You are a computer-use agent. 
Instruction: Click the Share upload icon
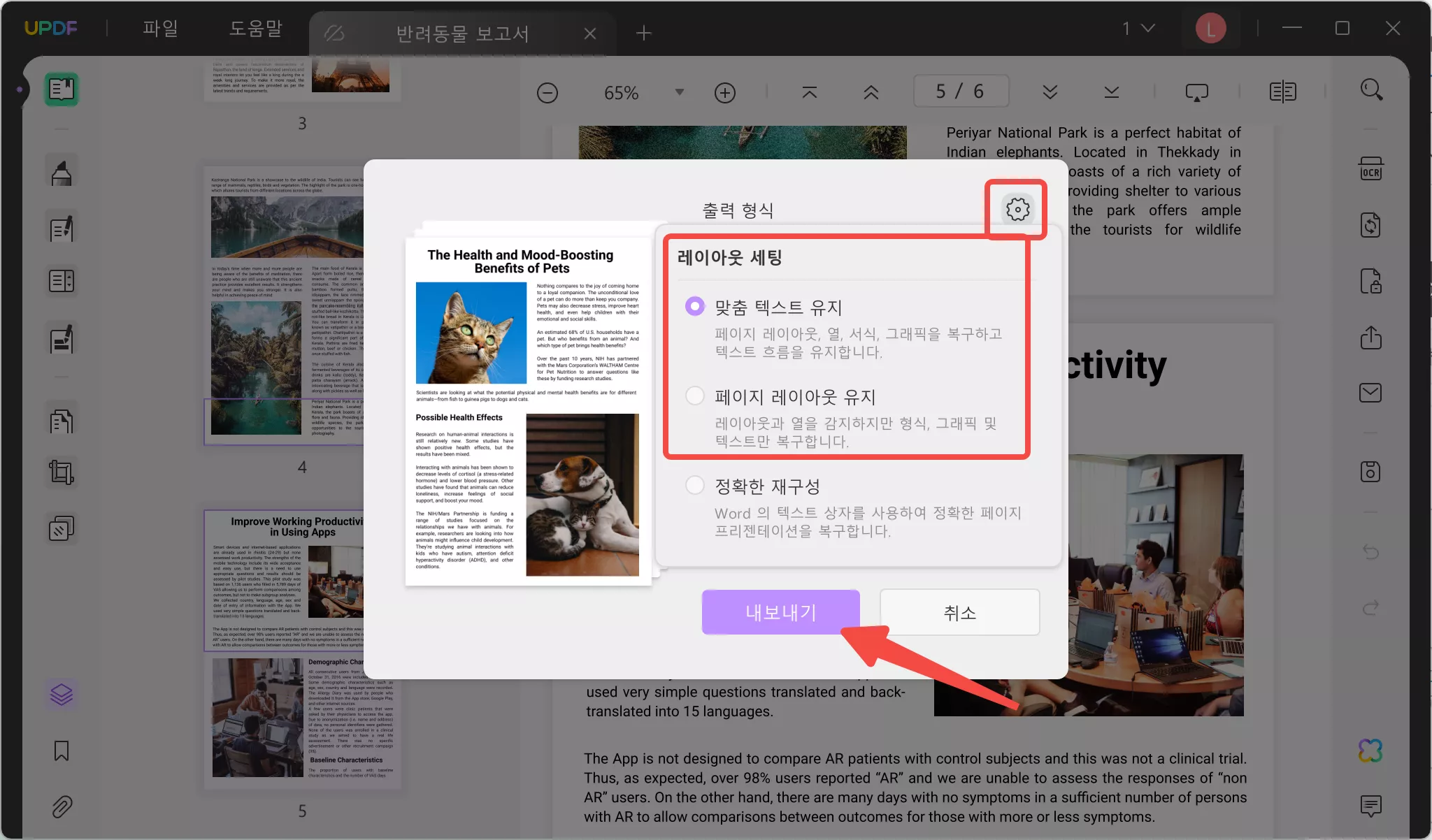pyautogui.click(x=1370, y=338)
